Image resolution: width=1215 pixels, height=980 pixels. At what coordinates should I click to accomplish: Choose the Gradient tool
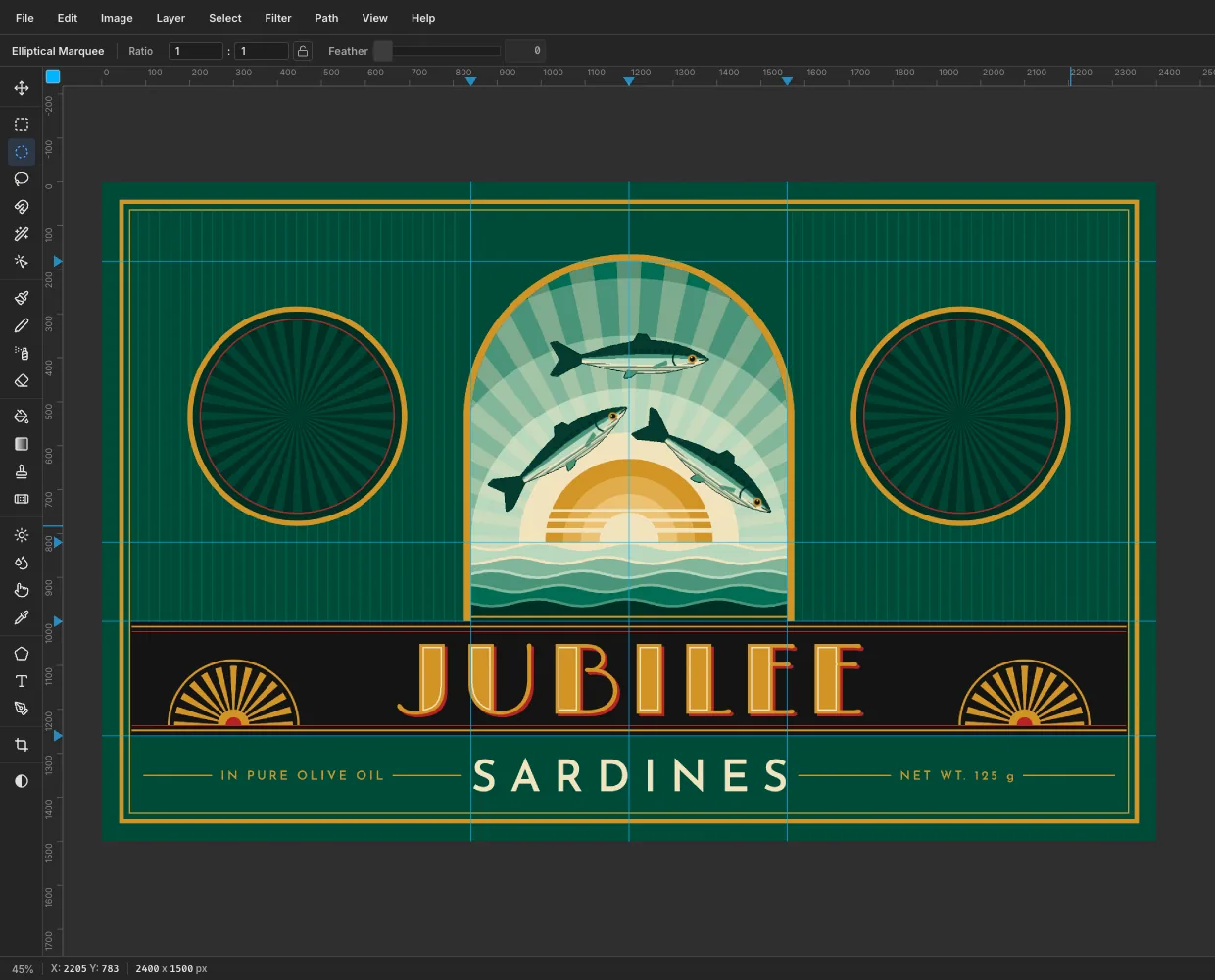click(x=22, y=444)
